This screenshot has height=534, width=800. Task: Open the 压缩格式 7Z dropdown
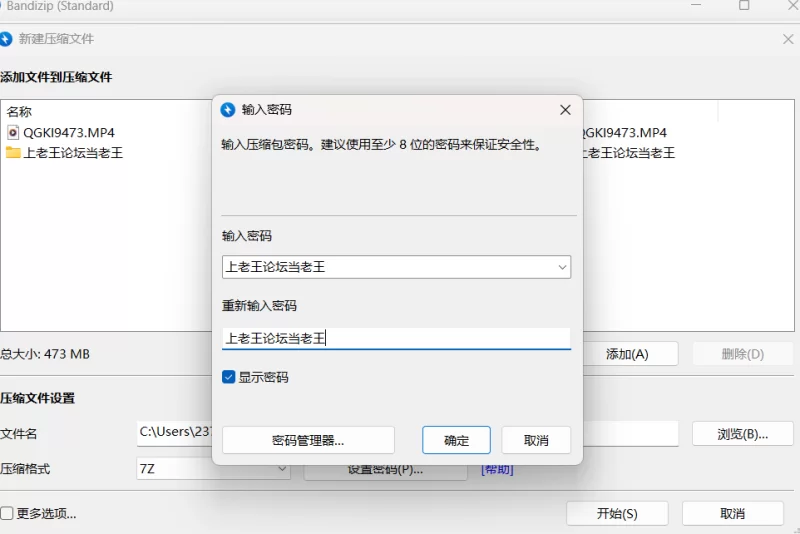(x=281, y=468)
